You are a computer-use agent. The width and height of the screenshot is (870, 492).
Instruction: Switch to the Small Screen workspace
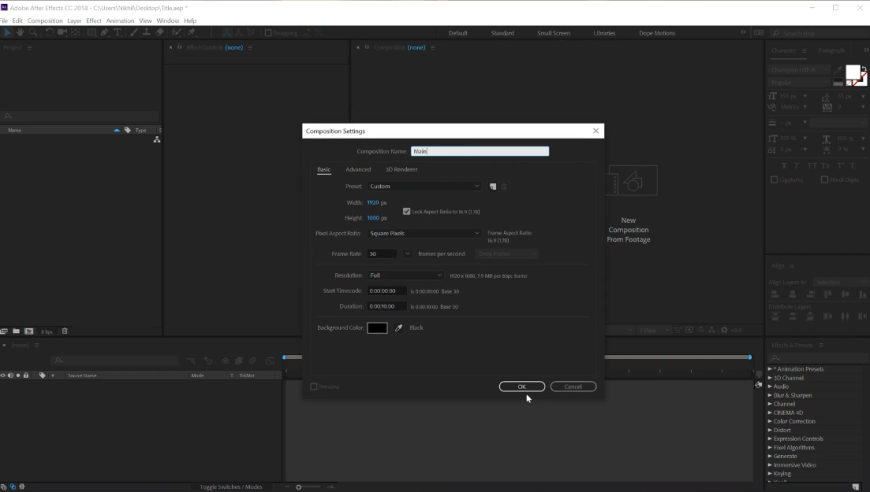[554, 33]
